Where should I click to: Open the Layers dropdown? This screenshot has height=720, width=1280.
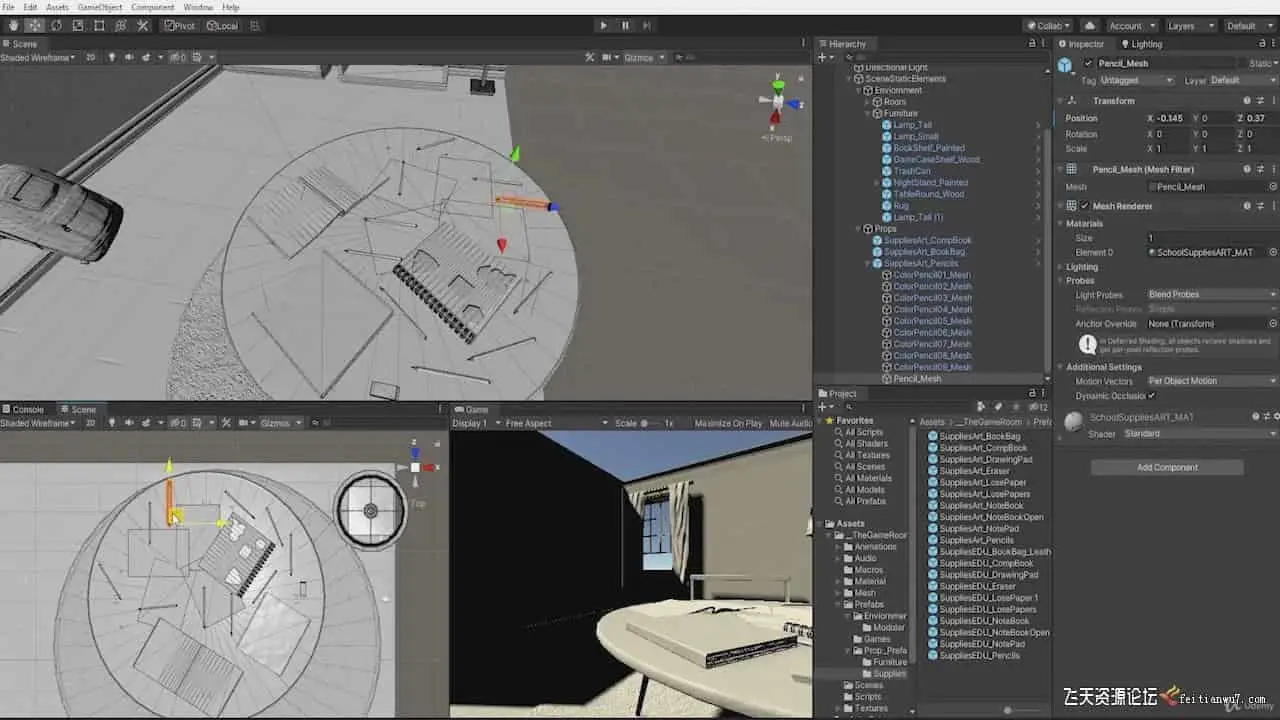click(x=1190, y=25)
